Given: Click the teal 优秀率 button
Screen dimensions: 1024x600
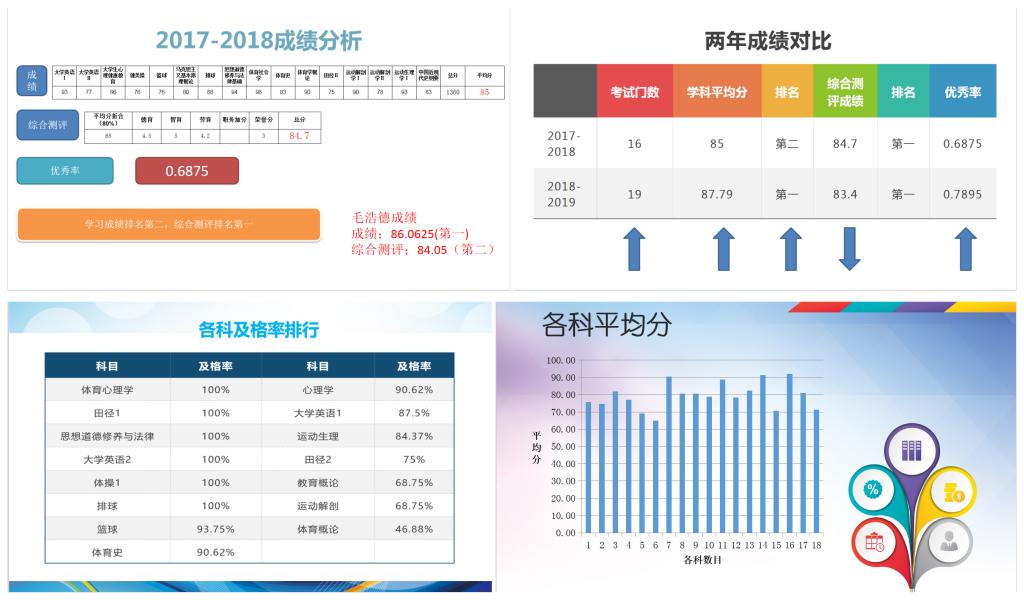Looking at the screenshot, I should coord(65,171).
